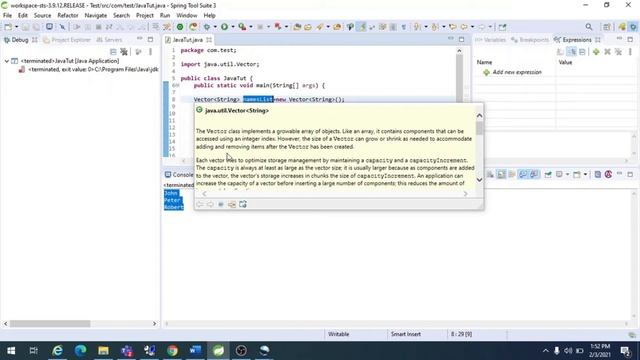Click the Javadoc popup vertical scrollbar thumb
Screen dimensions: 640x360
[x=479, y=128]
